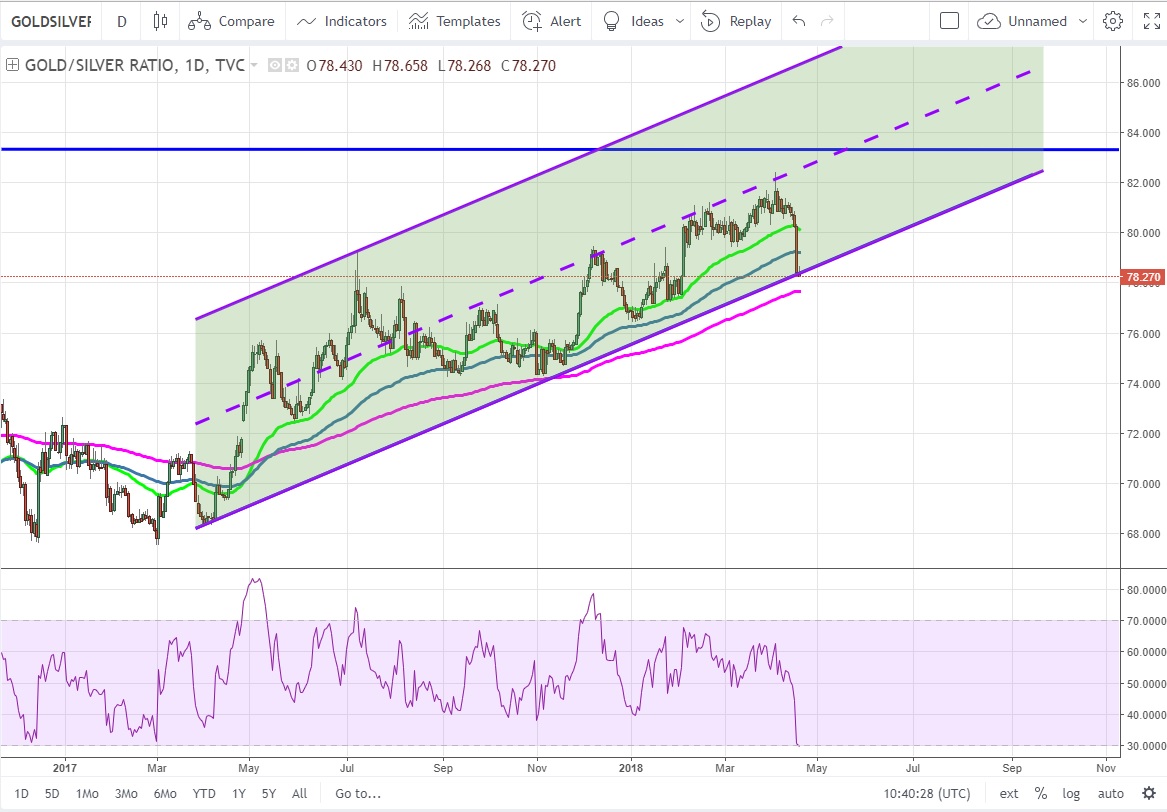Open symbol format settings gear in legend
Image resolution: width=1167 pixels, height=812 pixels.
(x=292, y=65)
